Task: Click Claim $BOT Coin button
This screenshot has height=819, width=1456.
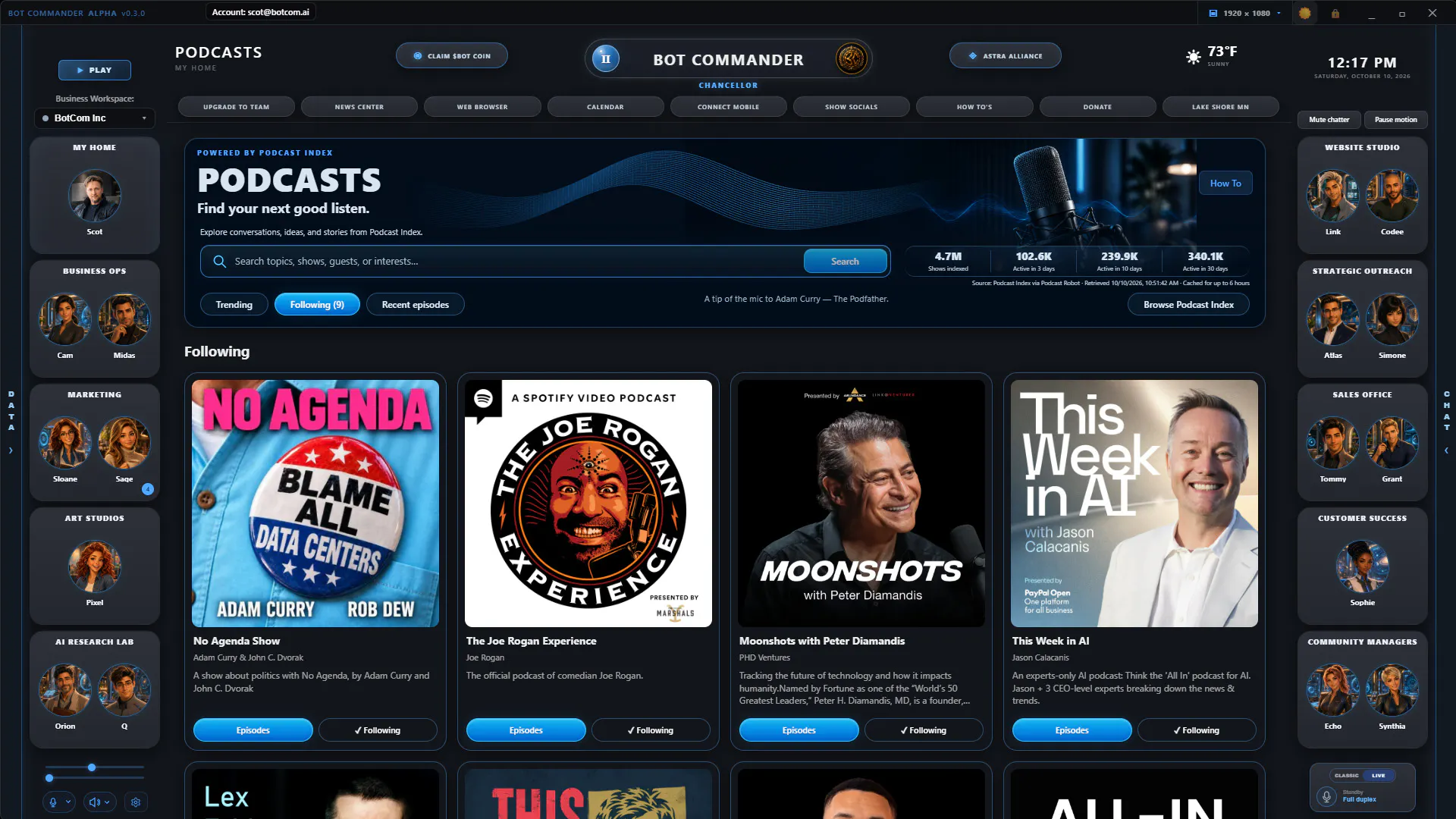Action: tap(452, 55)
